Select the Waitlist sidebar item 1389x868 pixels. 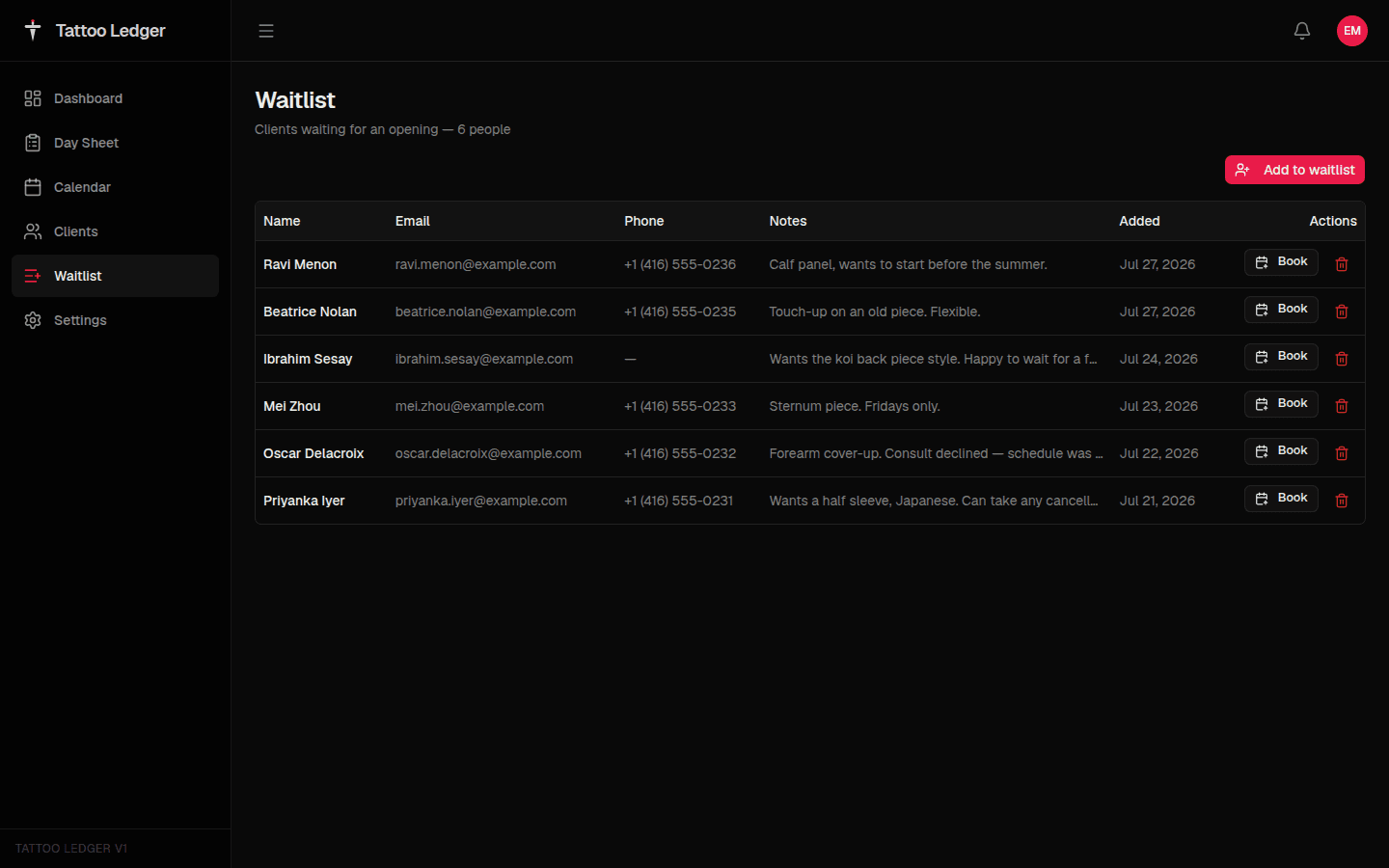[115, 276]
